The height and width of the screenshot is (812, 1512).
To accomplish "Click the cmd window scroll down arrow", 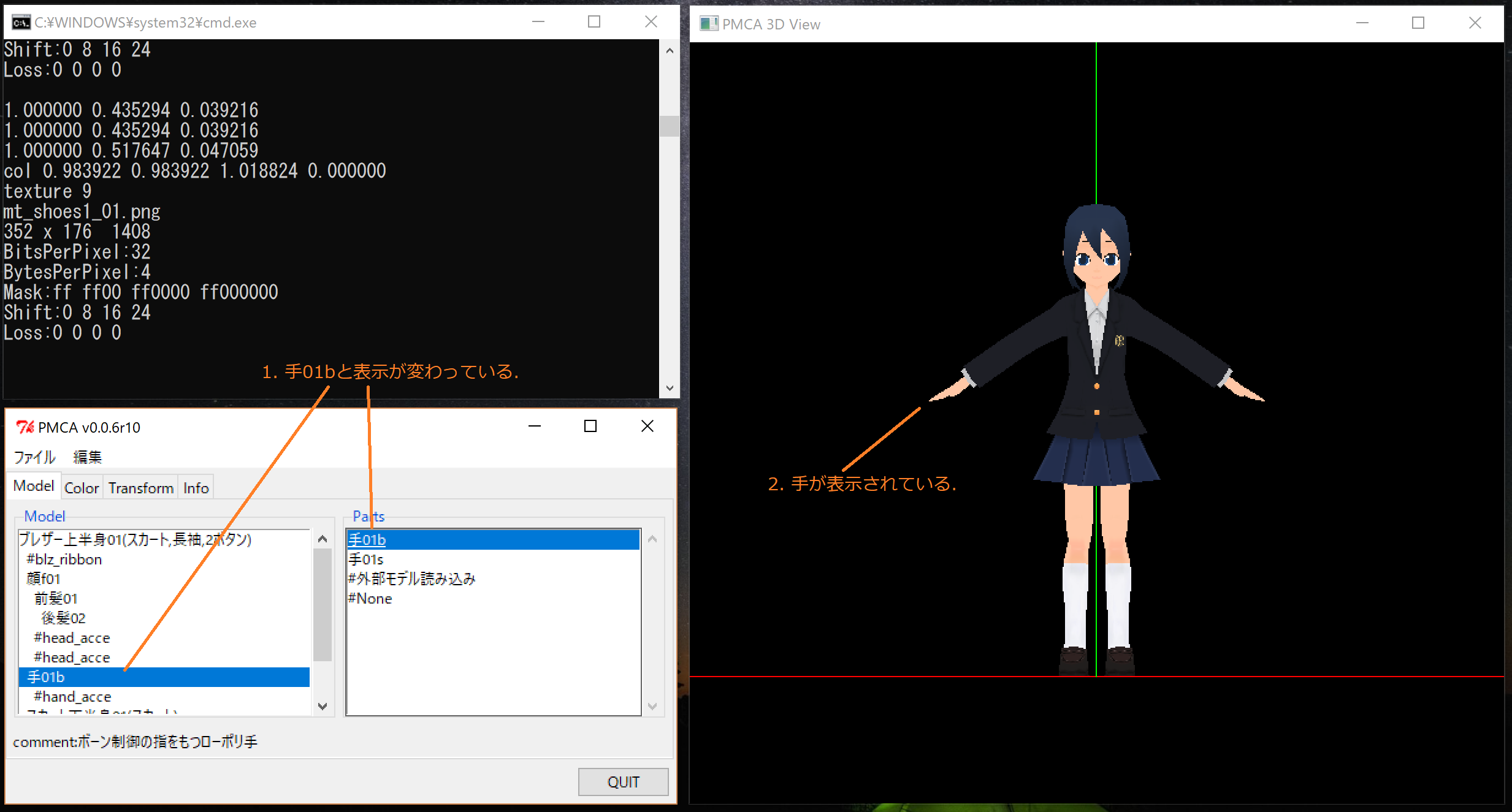I will click(x=670, y=388).
